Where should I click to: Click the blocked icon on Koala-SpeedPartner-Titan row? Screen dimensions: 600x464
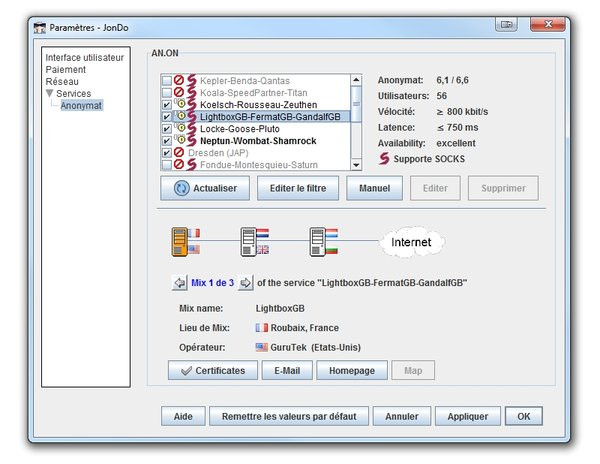click(x=179, y=92)
